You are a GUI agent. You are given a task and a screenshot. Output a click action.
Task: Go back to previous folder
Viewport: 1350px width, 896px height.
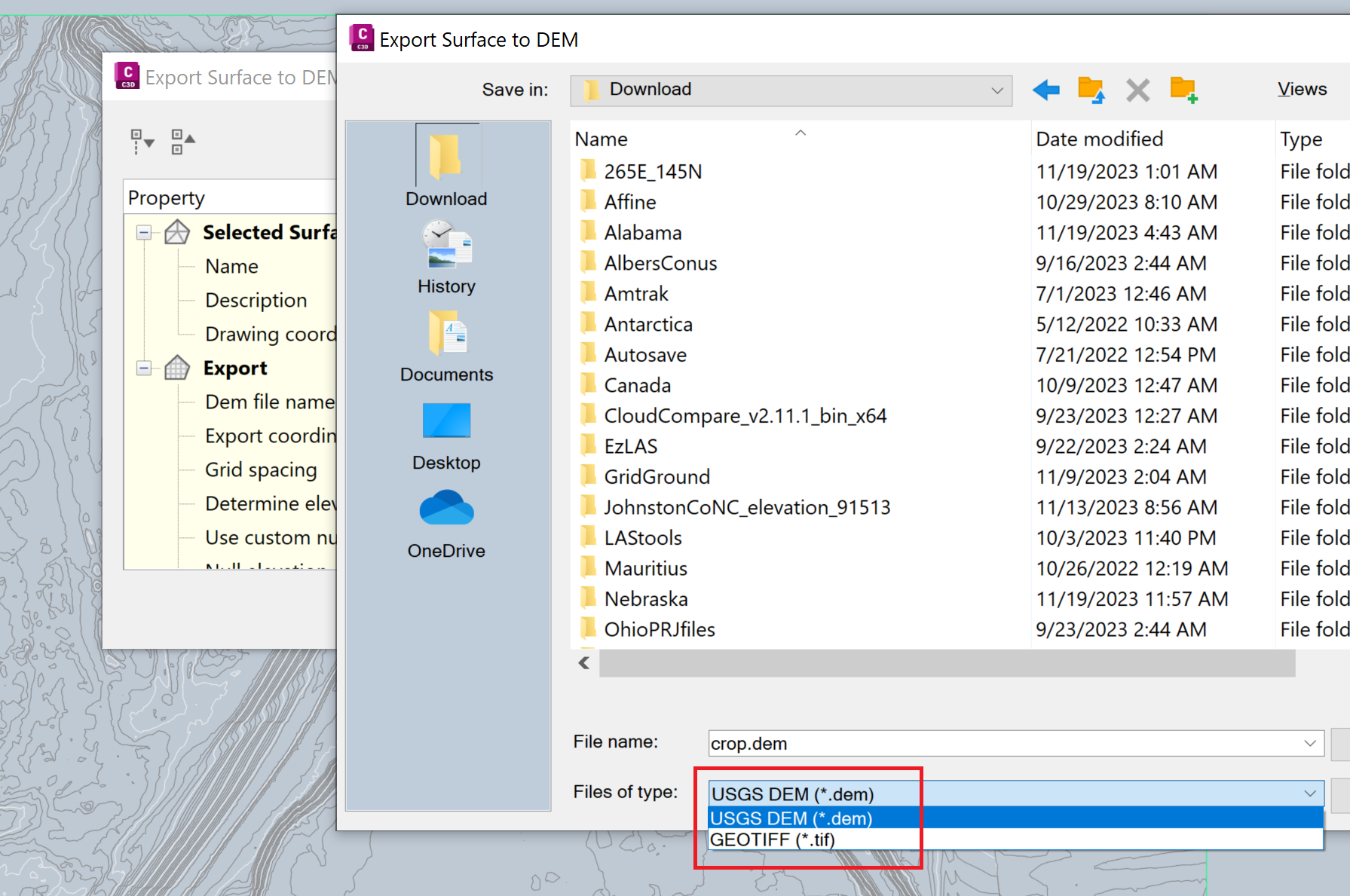[1045, 90]
